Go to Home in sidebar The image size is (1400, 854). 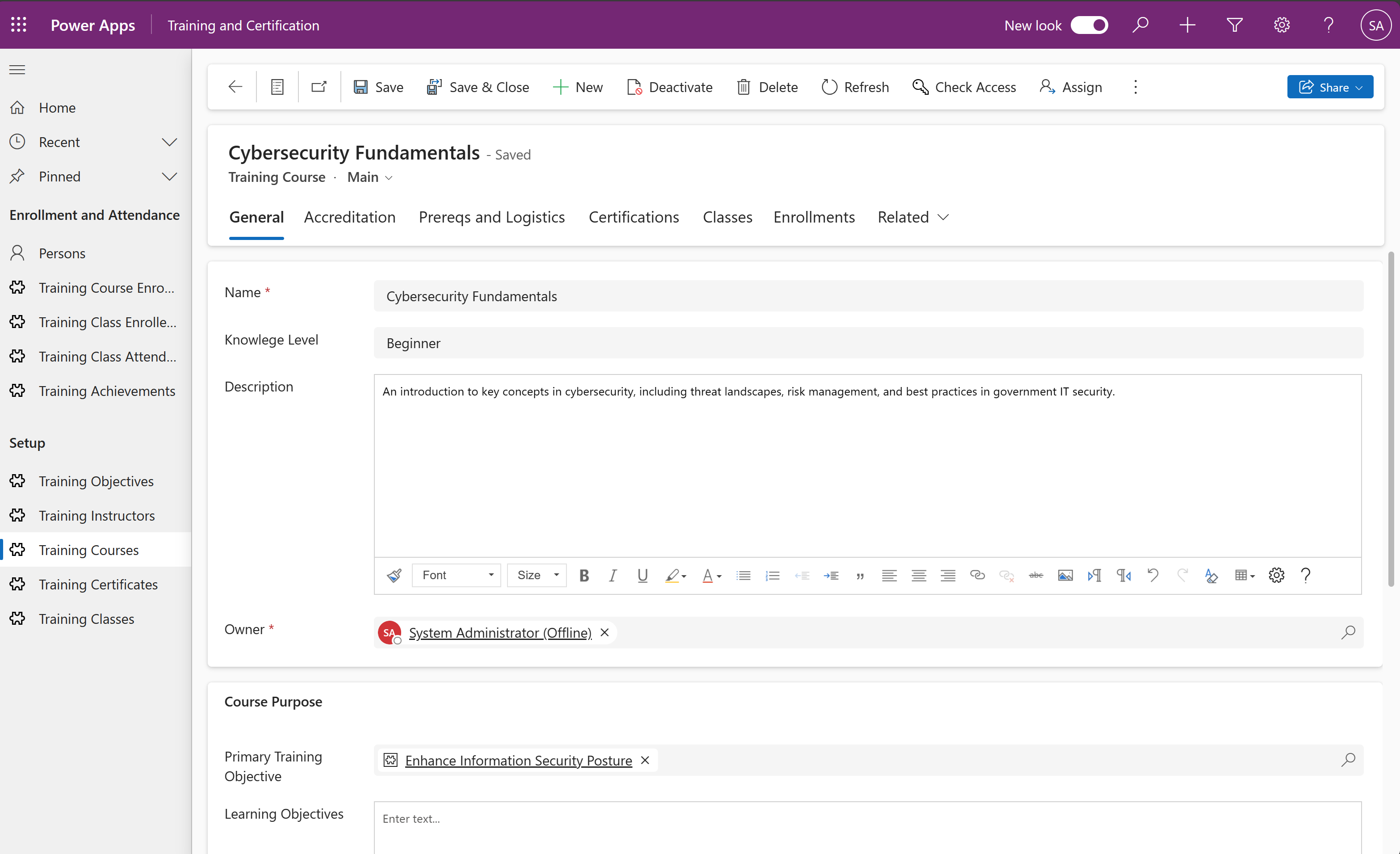point(96,107)
